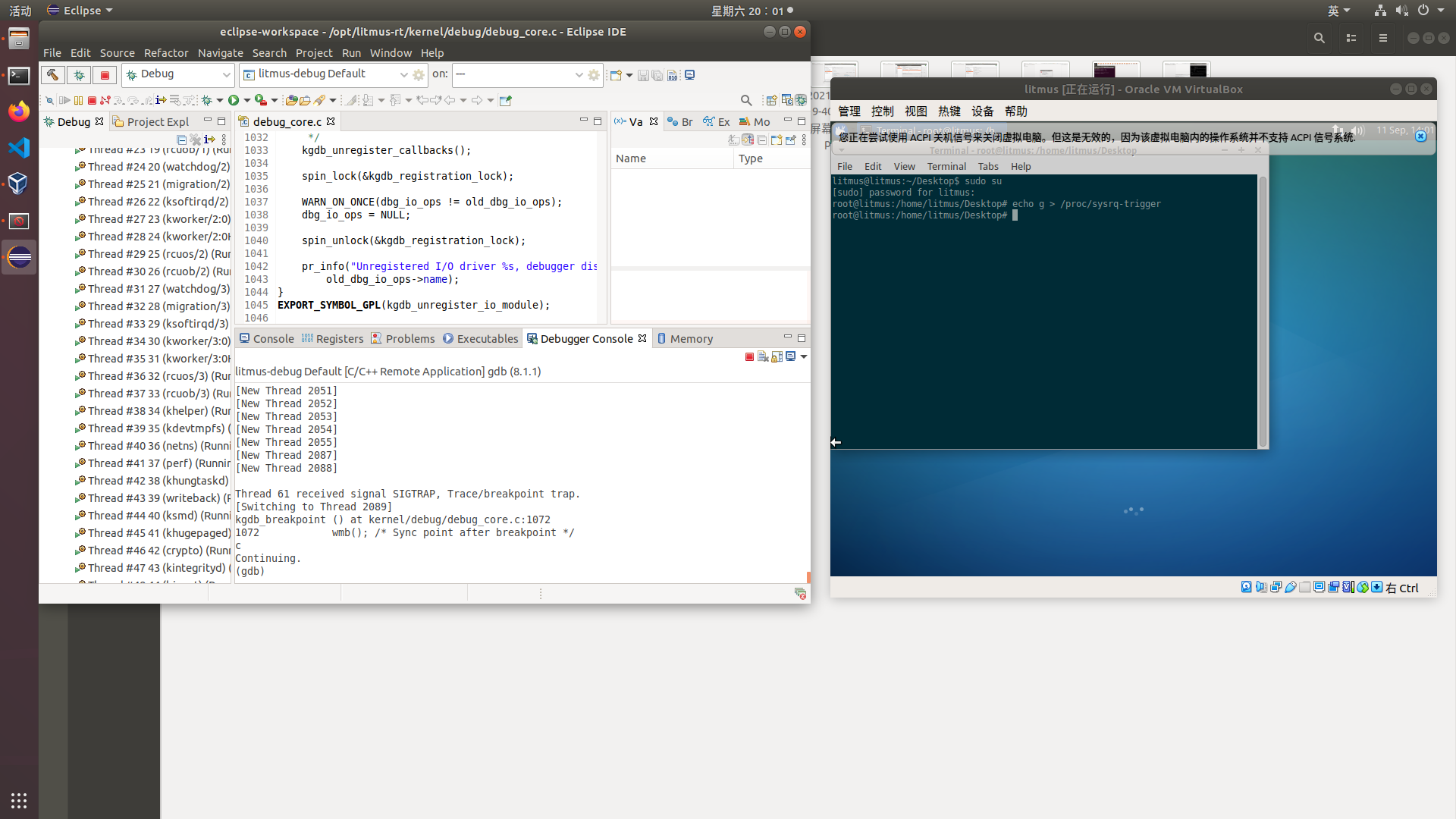The height and width of the screenshot is (819, 1456).
Task: Click the red Terminate icon in debug toolbar
Action: point(92,100)
